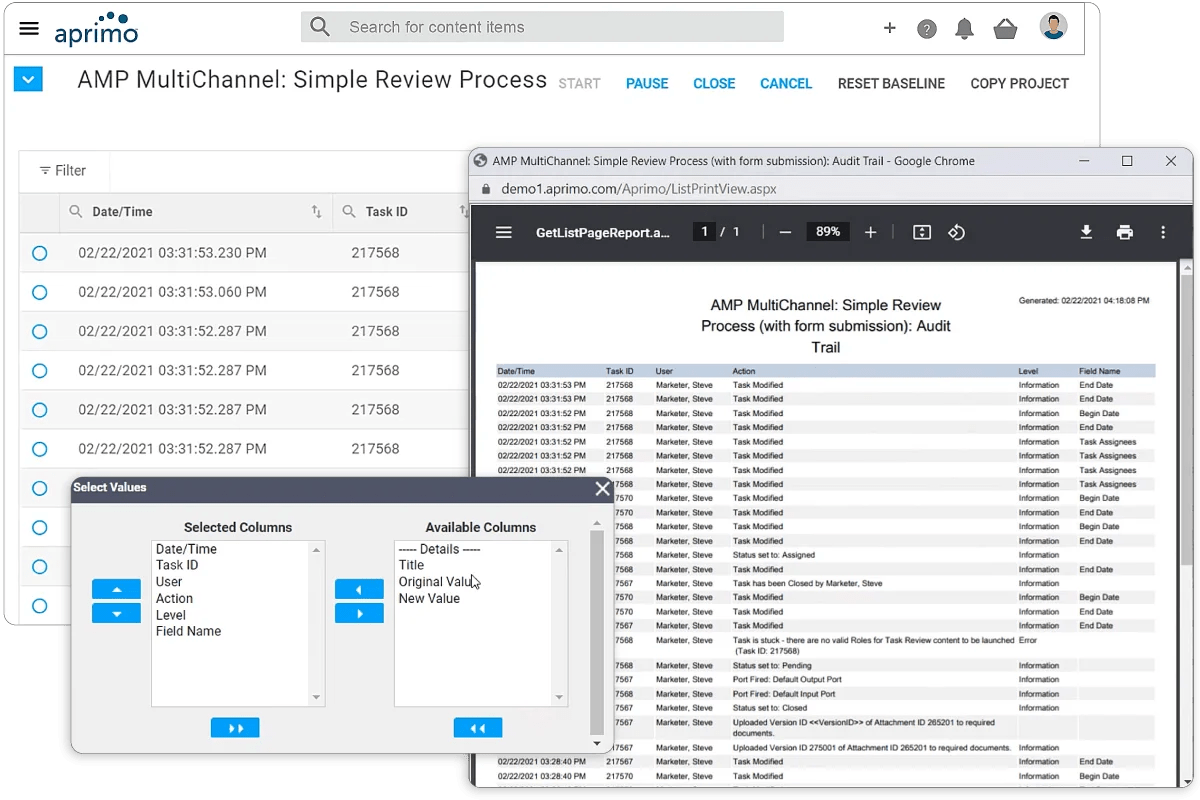Click CLOSE in the project toolbar
Image resolution: width=1200 pixels, height=800 pixels.
tap(714, 84)
